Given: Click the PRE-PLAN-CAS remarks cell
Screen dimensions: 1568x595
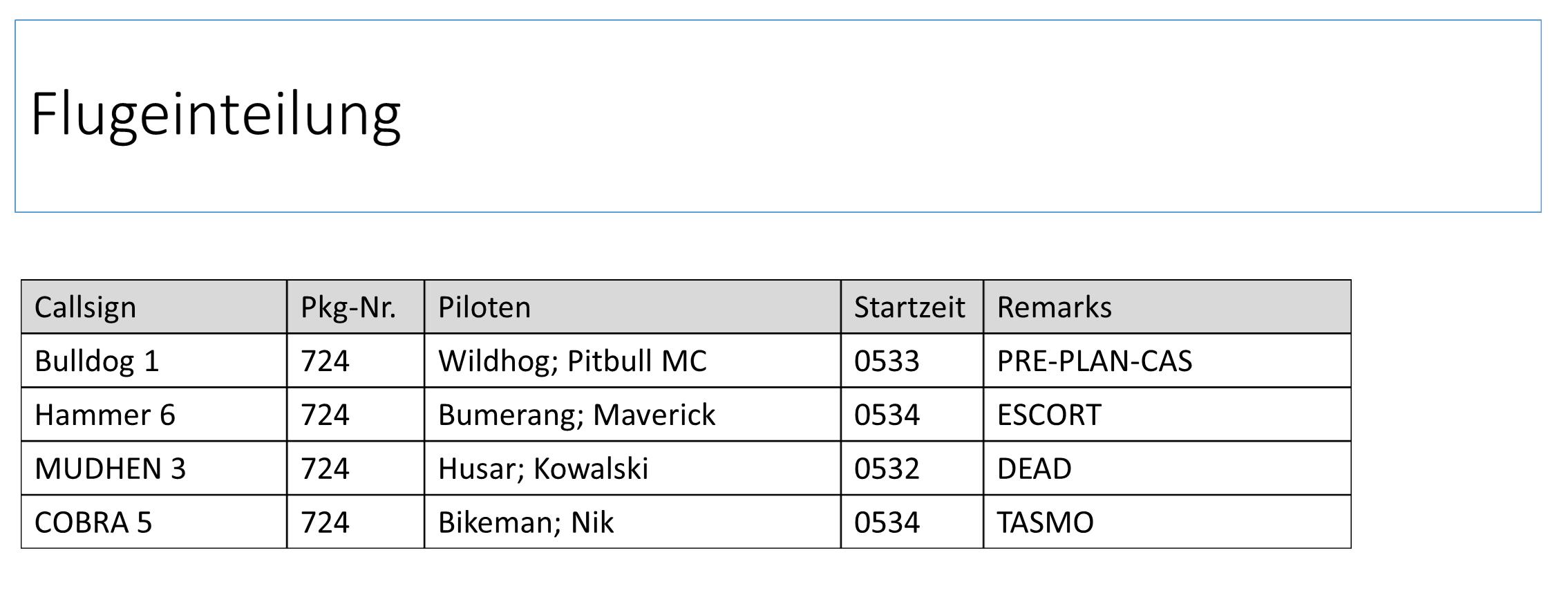Looking at the screenshot, I should [1167, 361].
